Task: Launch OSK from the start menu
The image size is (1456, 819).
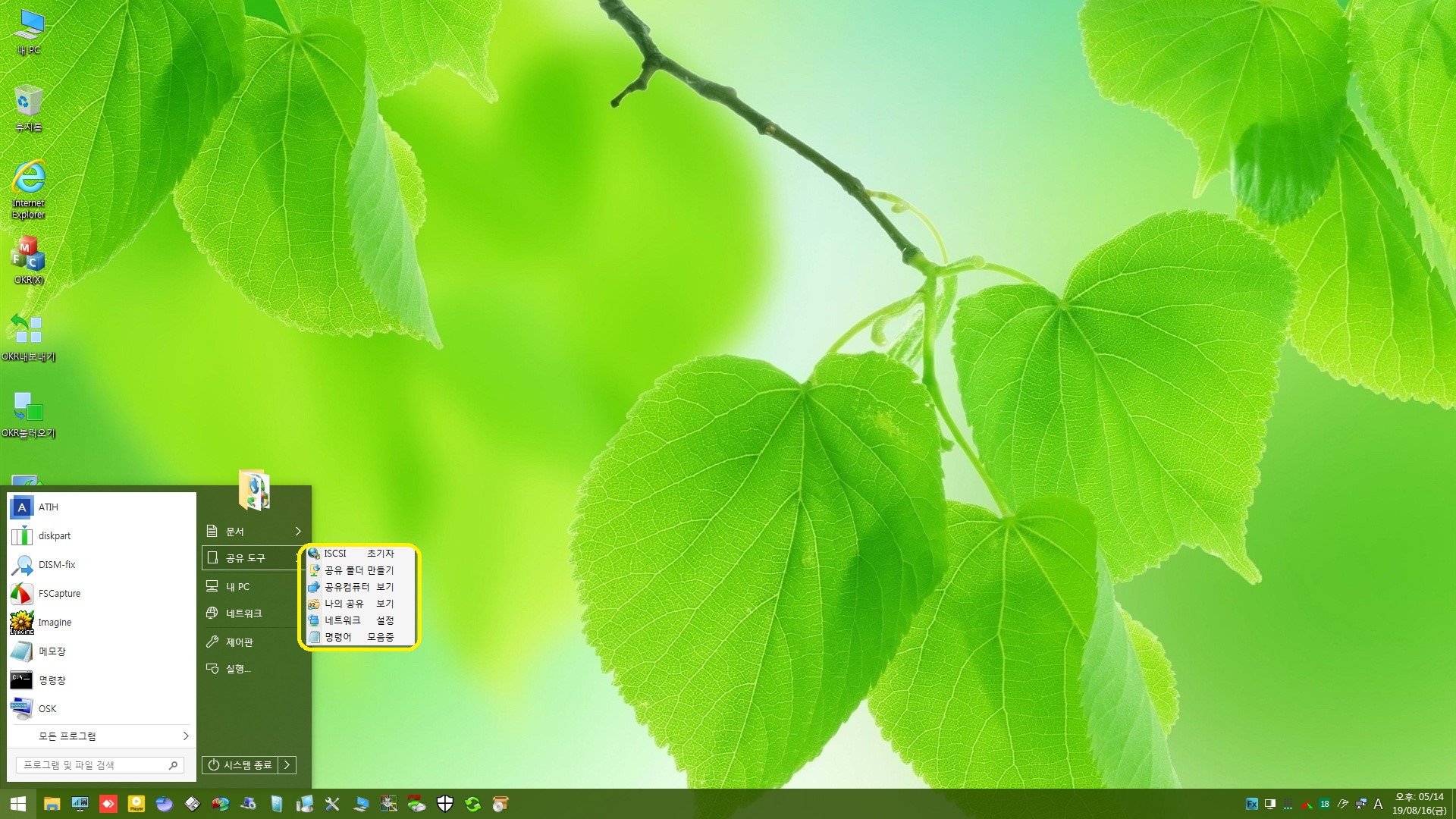Action: click(102, 708)
